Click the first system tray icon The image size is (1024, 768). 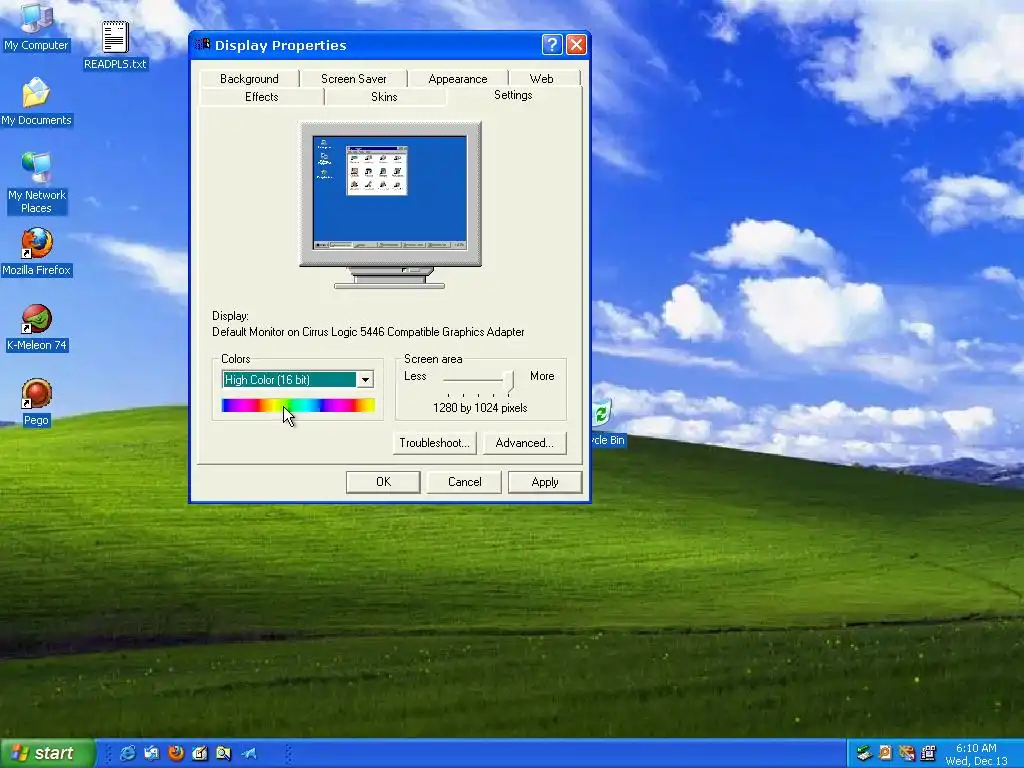click(864, 753)
